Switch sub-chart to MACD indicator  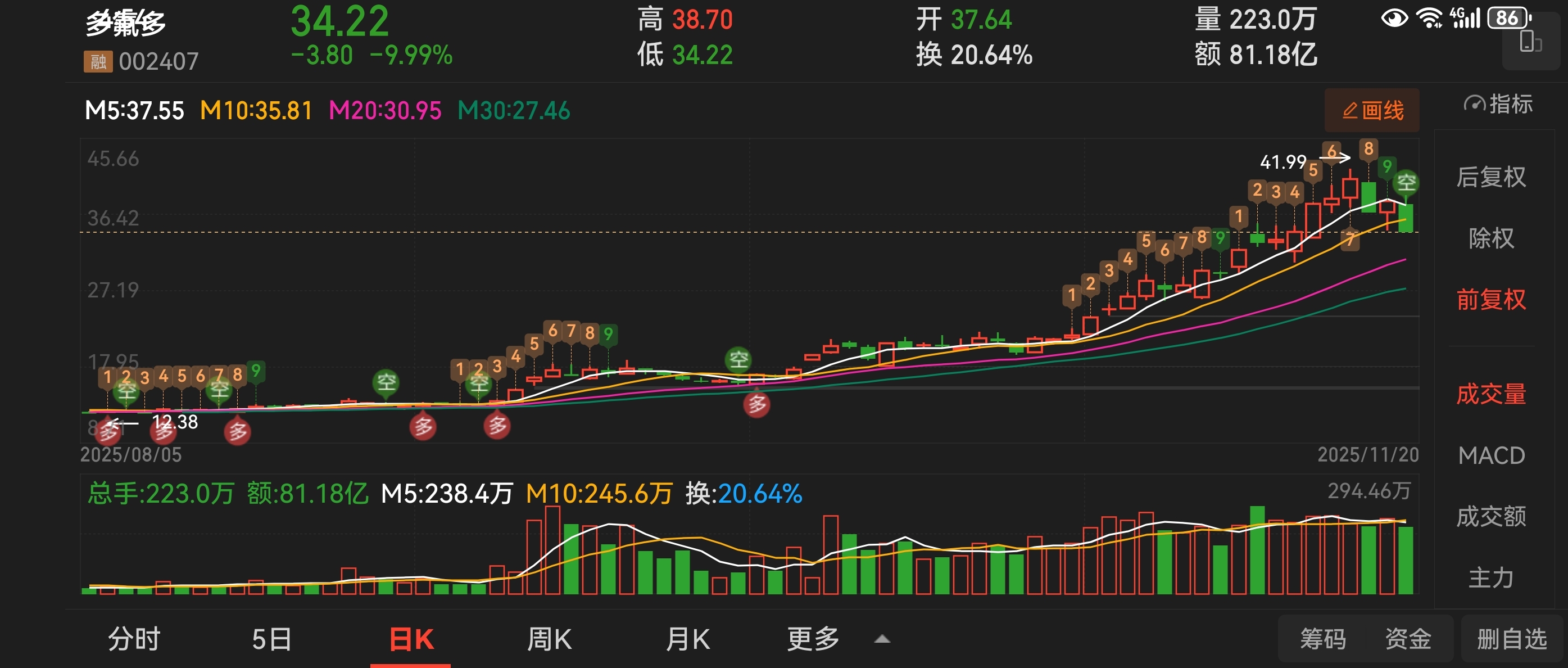point(1490,455)
